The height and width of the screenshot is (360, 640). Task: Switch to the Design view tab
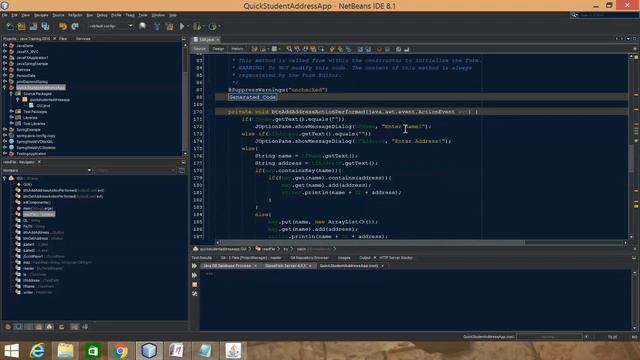(x=218, y=49)
